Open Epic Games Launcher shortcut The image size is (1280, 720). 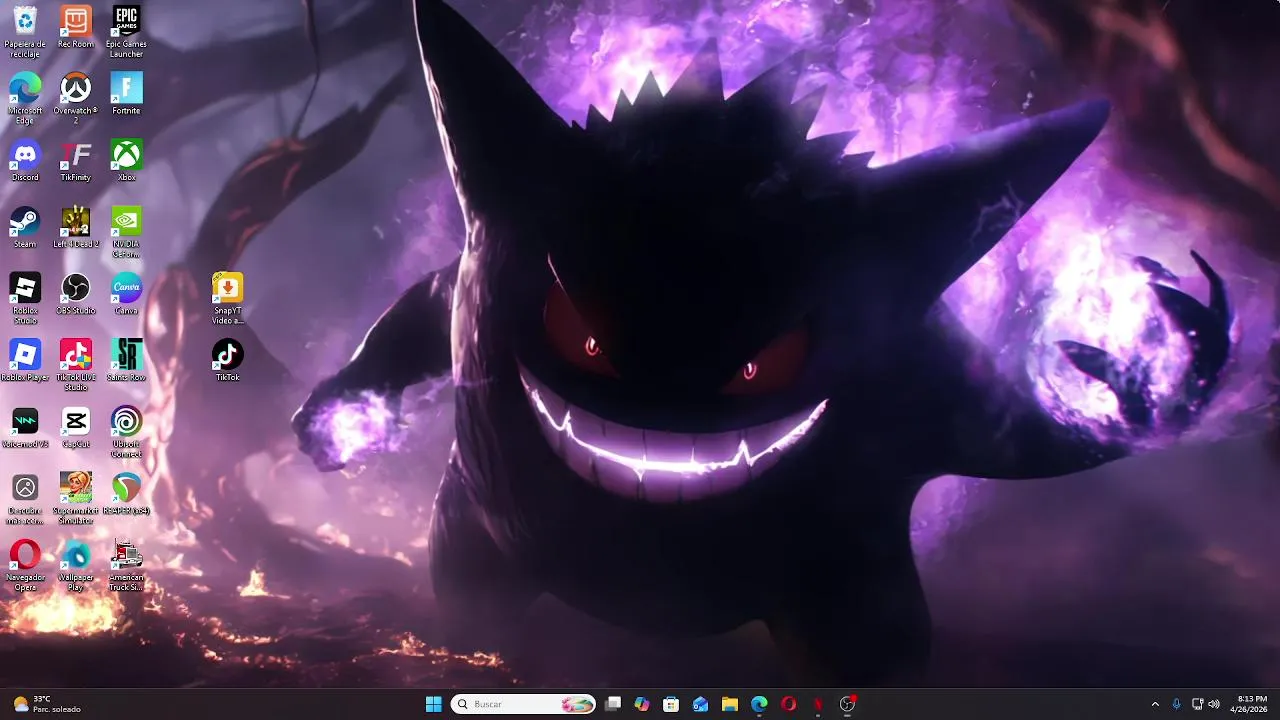[126, 31]
